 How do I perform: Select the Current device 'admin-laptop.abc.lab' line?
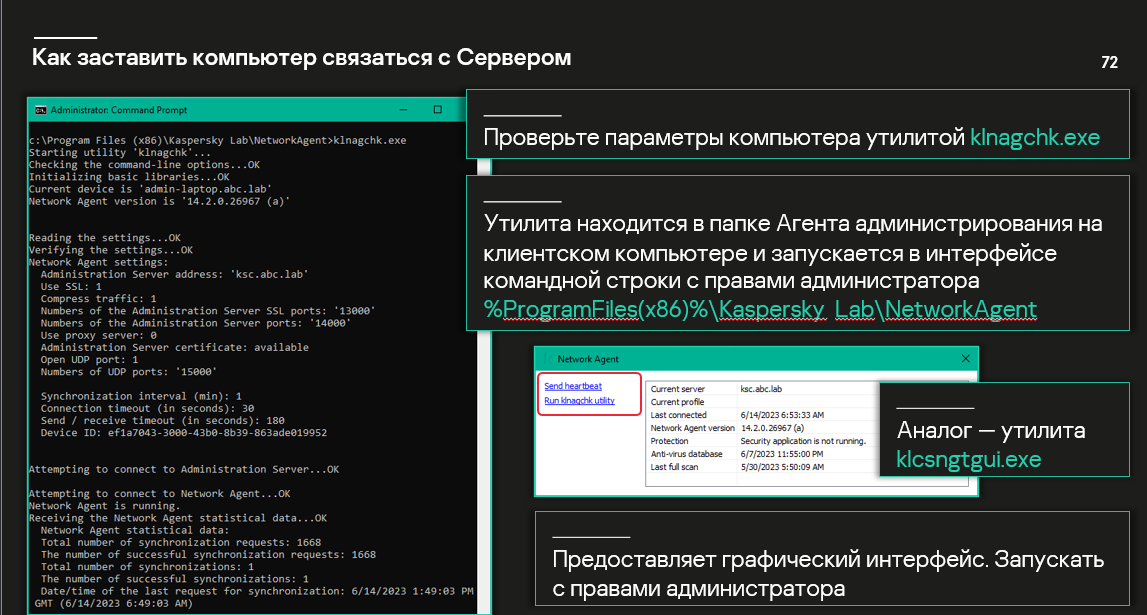click(150, 189)
